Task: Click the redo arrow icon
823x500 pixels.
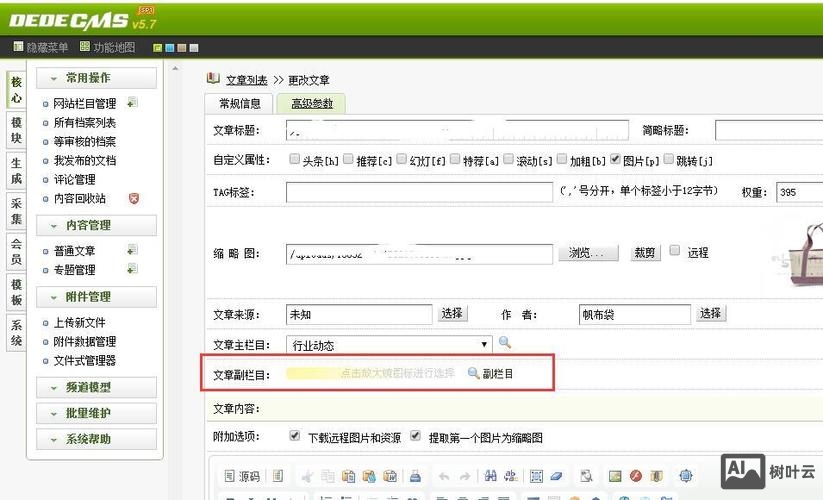Action: point(465,476)
